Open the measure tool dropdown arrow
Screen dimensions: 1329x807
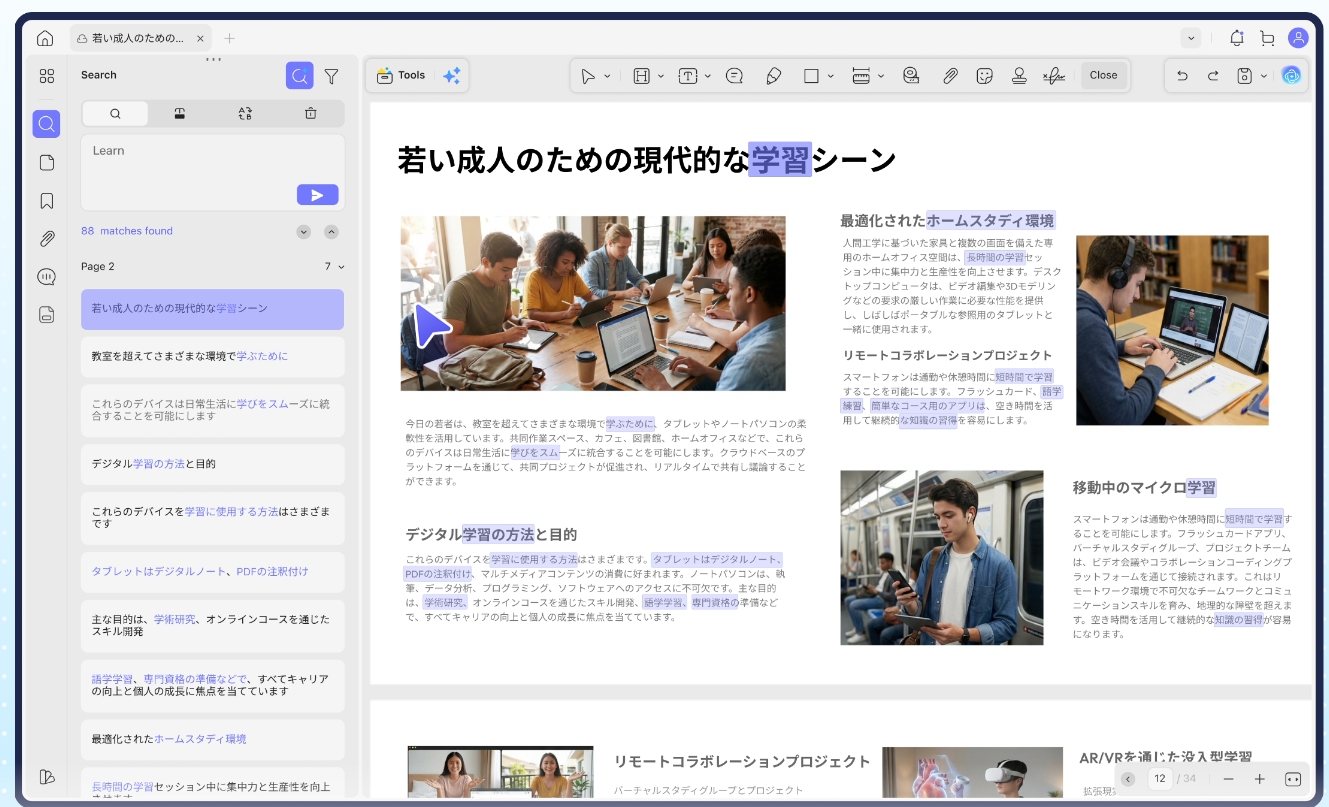(881, 76)
